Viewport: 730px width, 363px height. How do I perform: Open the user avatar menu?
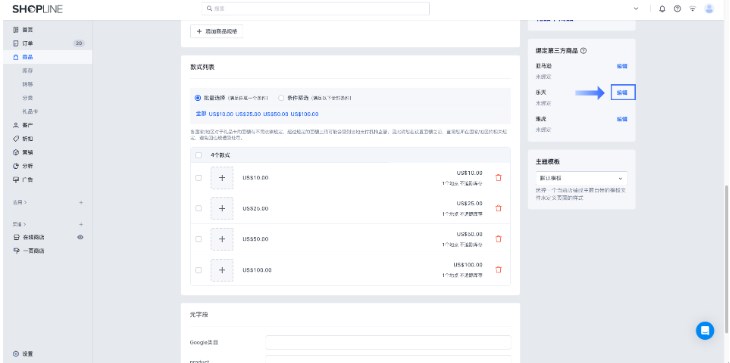click(709, 9)
